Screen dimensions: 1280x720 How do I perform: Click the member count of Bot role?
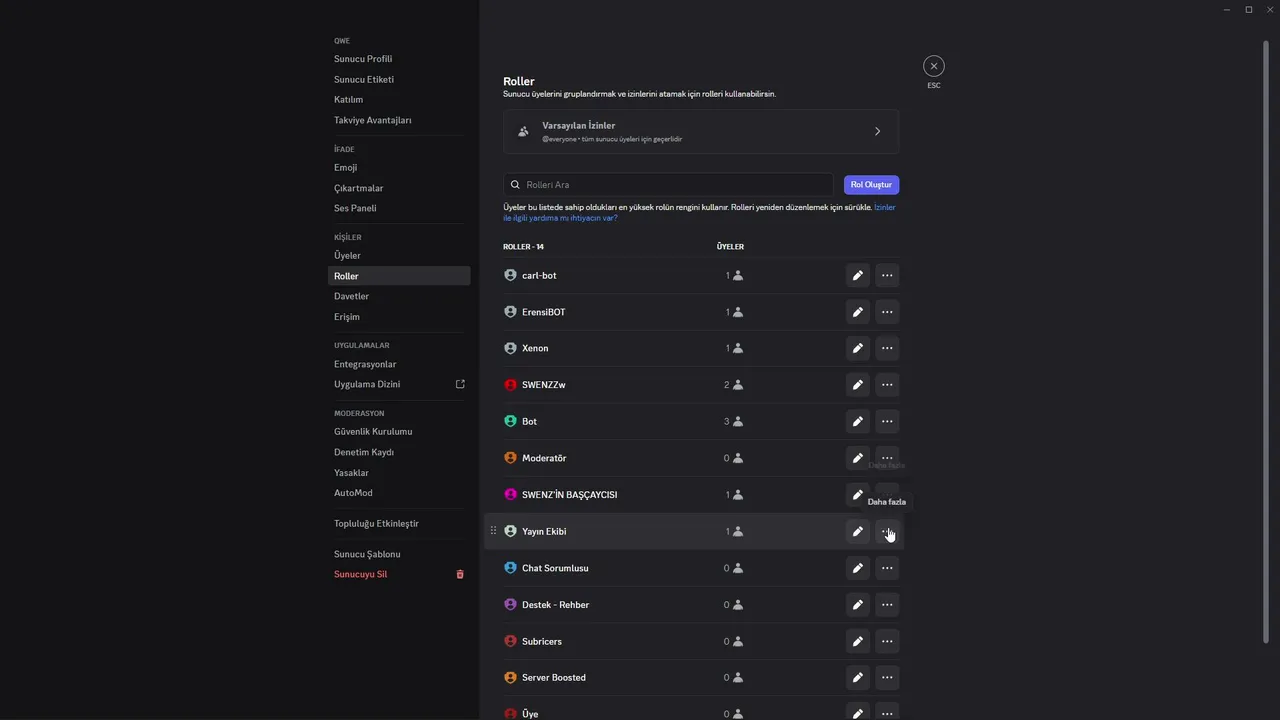734,421
